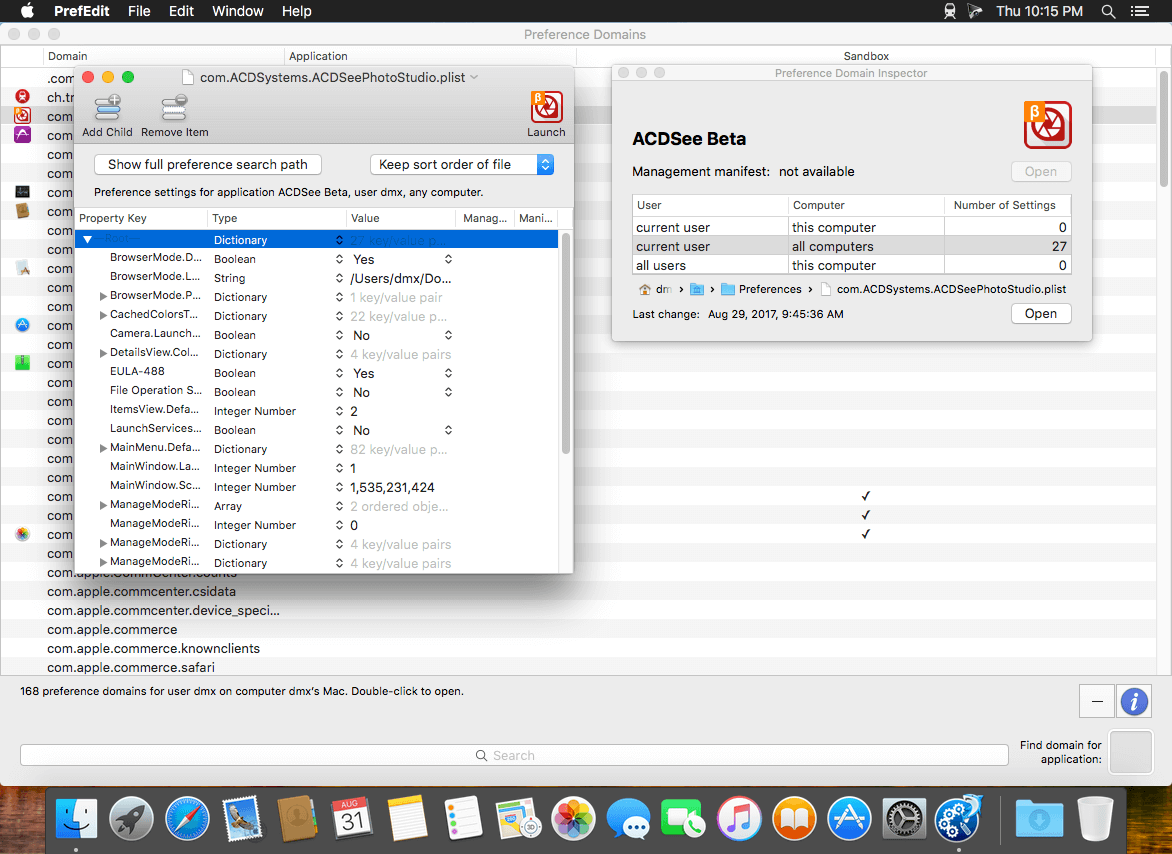Open Contacts from the Dock

tap(297, 819)
